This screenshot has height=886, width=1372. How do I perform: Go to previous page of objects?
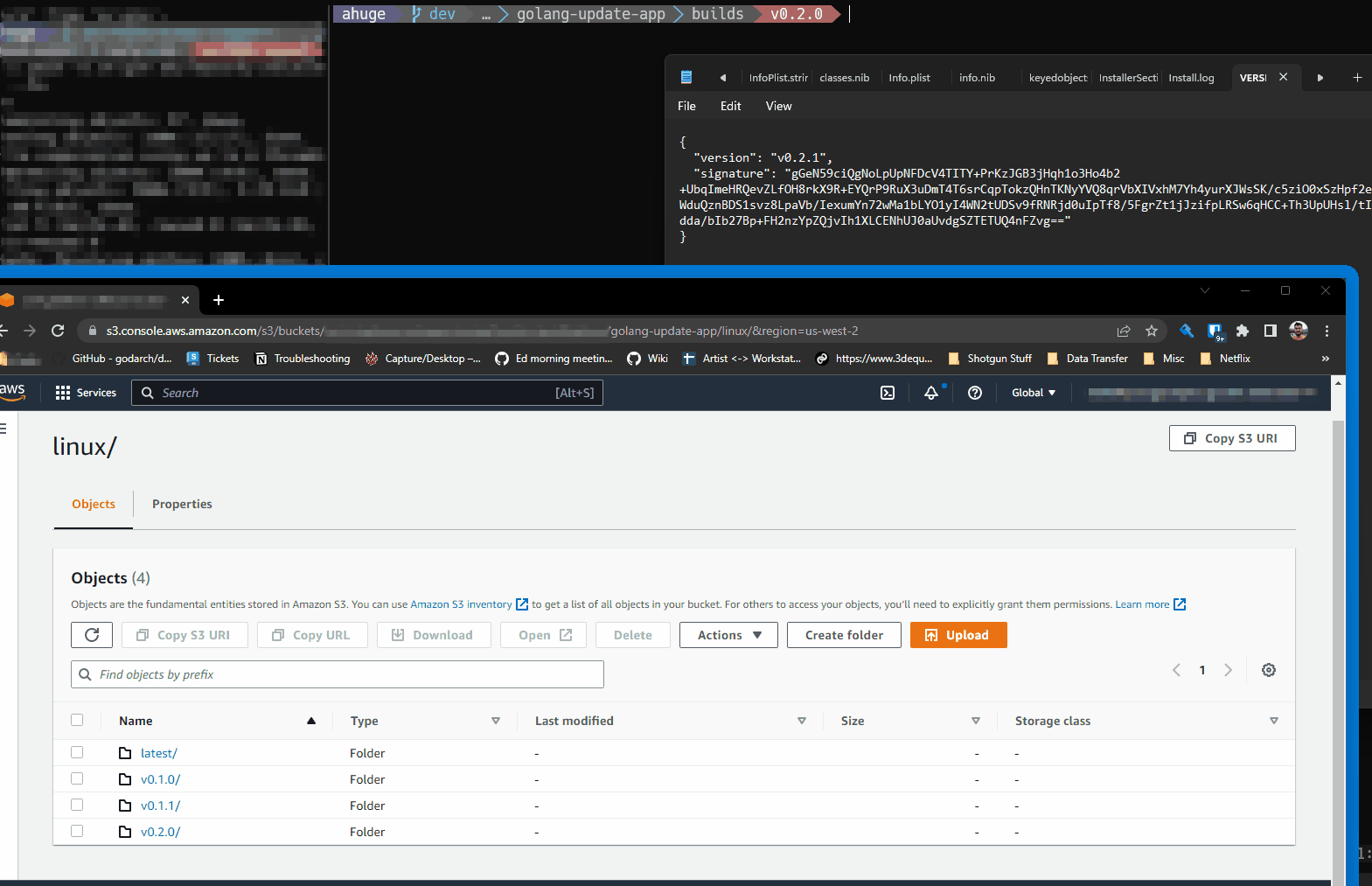pos(1176,670)
